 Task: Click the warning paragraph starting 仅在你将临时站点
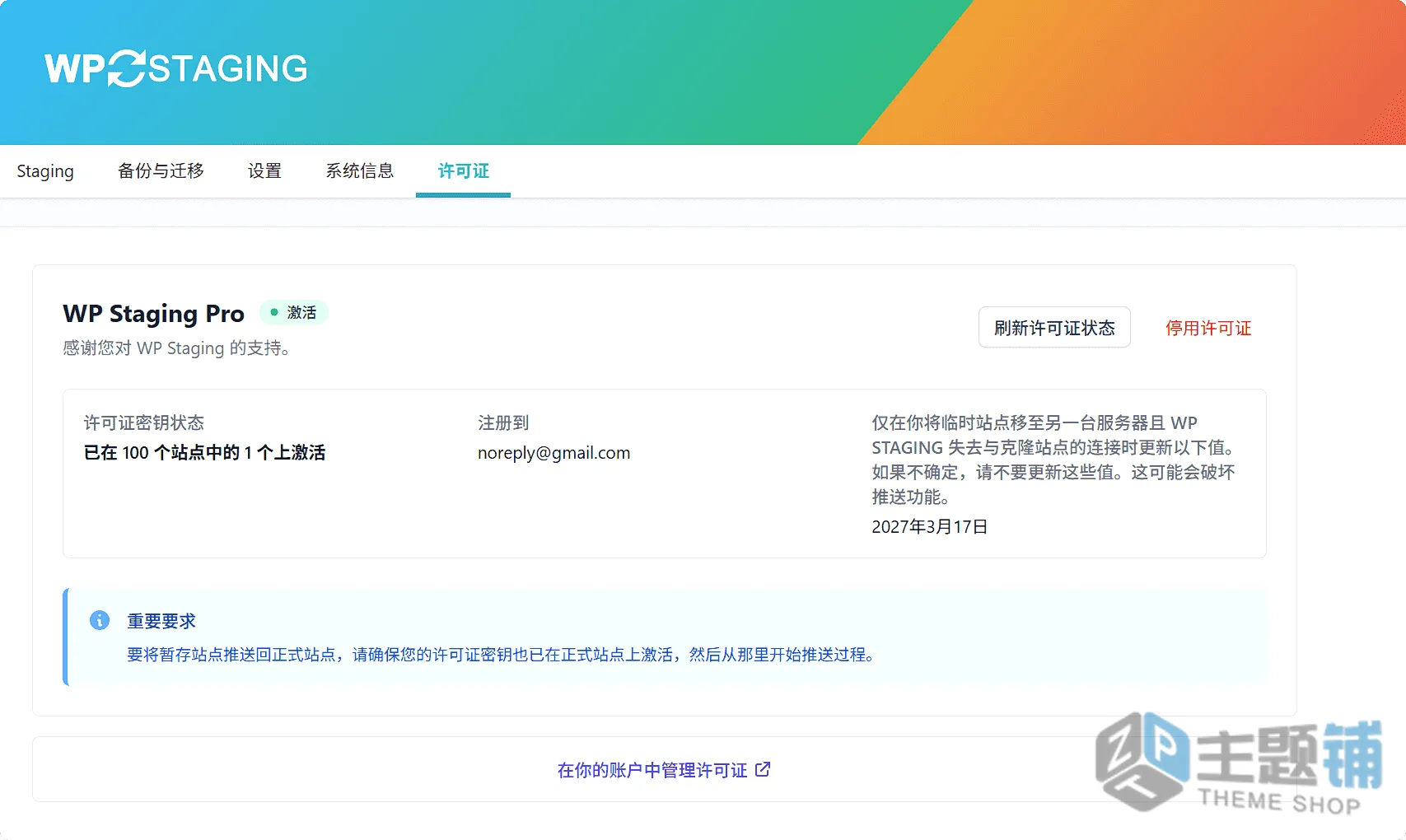1053,460
